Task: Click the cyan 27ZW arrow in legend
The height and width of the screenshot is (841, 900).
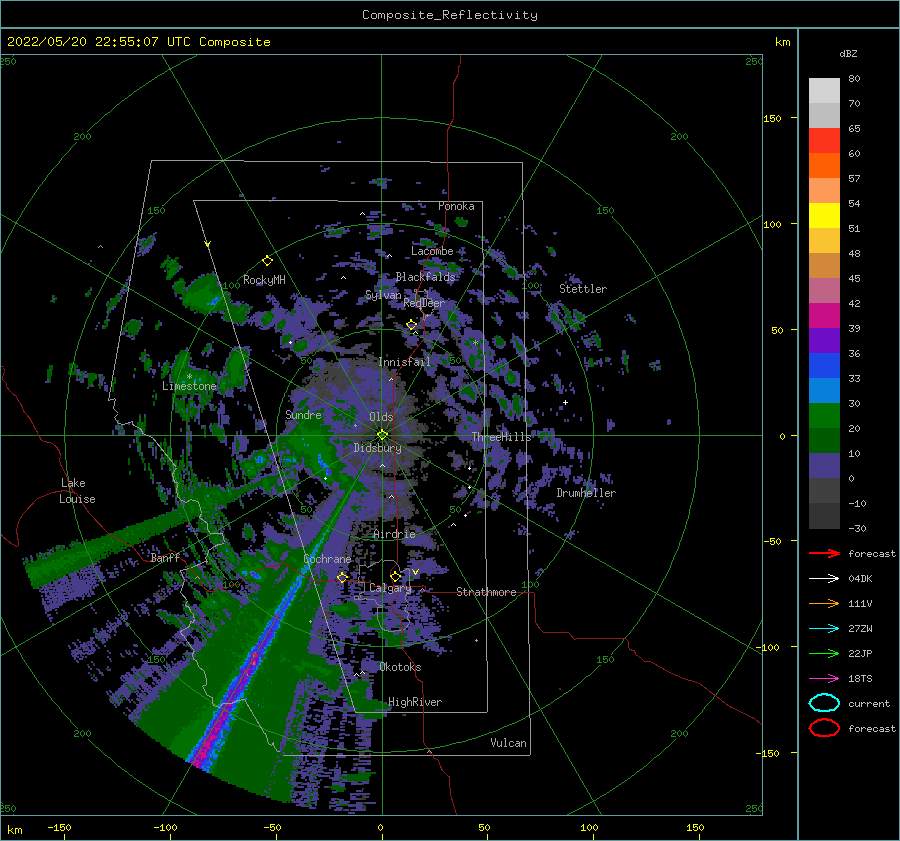Action: pyautogui.click(x=824, y=629)
